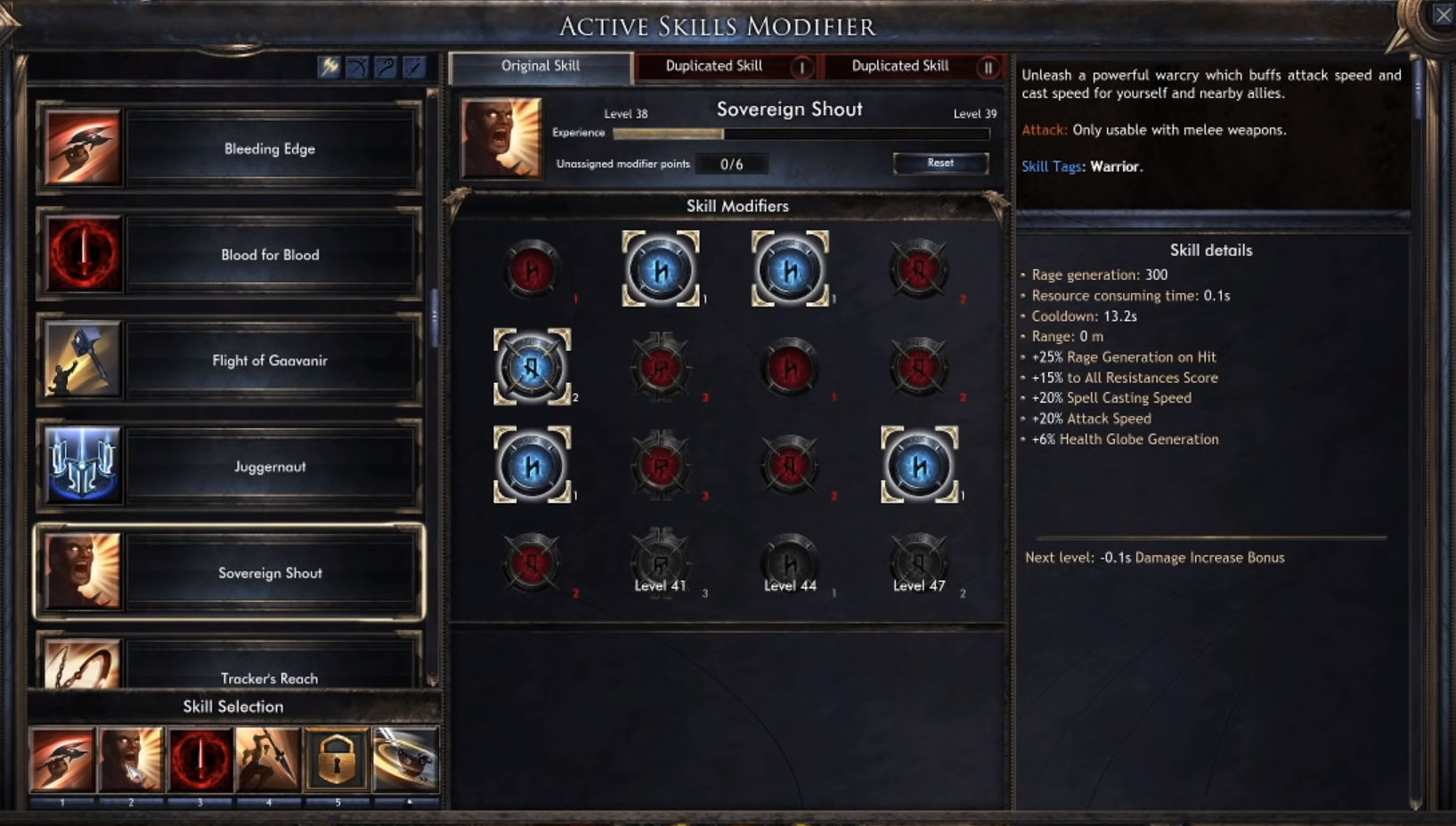Click the Level 47 locked modifier rune
The width and height of the screenshot is (1456, 826).
click(918, 560)
